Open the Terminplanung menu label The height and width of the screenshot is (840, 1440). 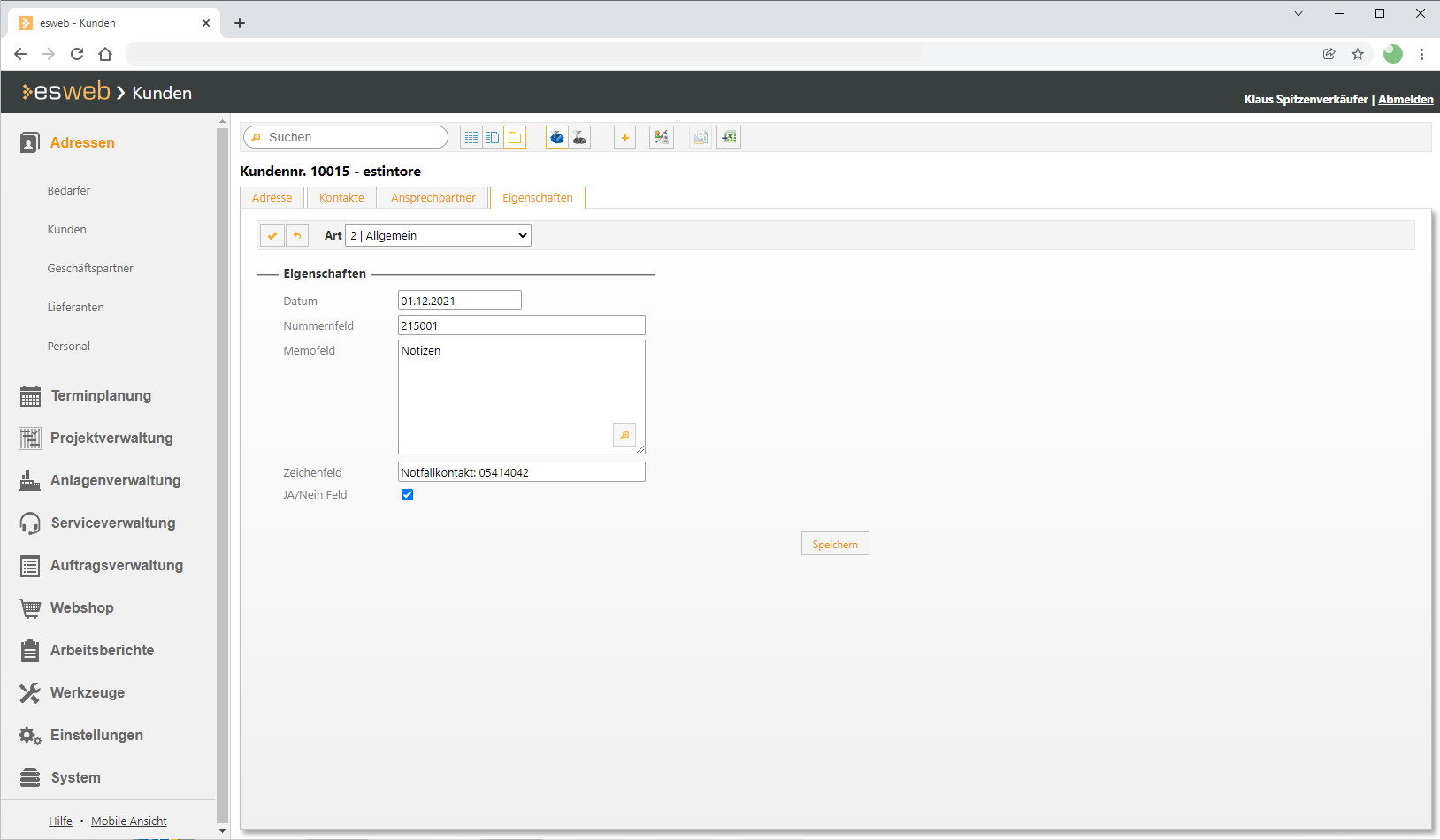pyautogui.click(x=101, y=396)
